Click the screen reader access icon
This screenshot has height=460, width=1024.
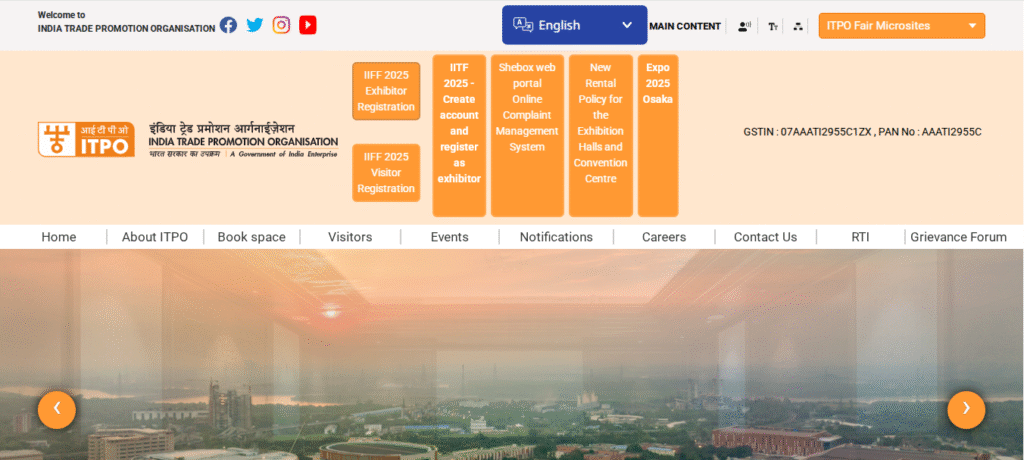coord(744,27)
